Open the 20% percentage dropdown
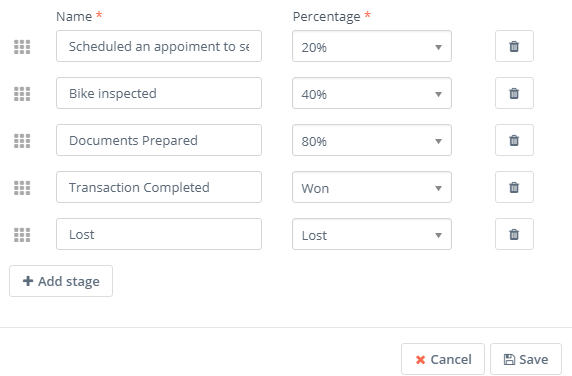The width and height of the screenshot is (572, 376). [372, 46]
